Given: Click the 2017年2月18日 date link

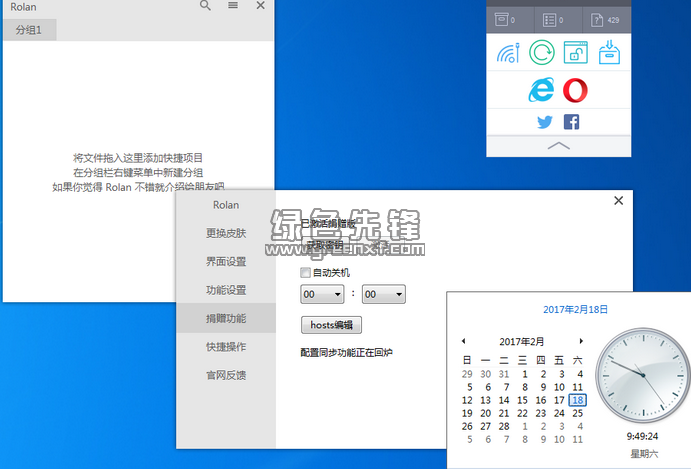Looking at the screenshot, I should (575, 310).
